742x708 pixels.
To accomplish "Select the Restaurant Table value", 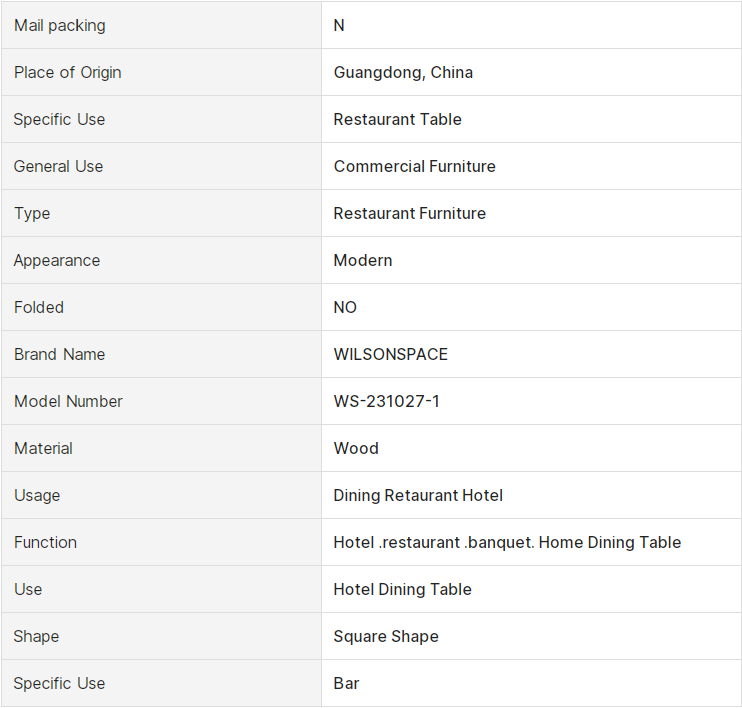I will [x=398, y=119].
